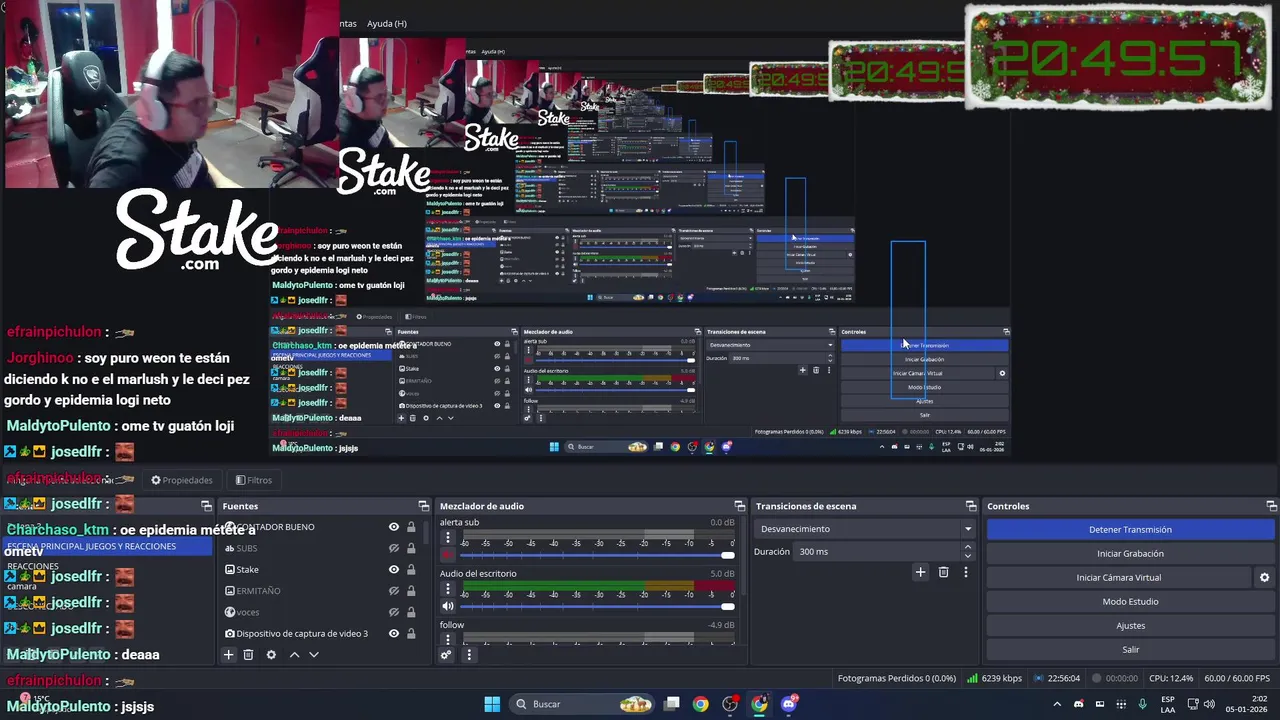Screen dimensions: 1280x720
Task: Undock the Mezclador de audio panel
Action: pos(739,506)
